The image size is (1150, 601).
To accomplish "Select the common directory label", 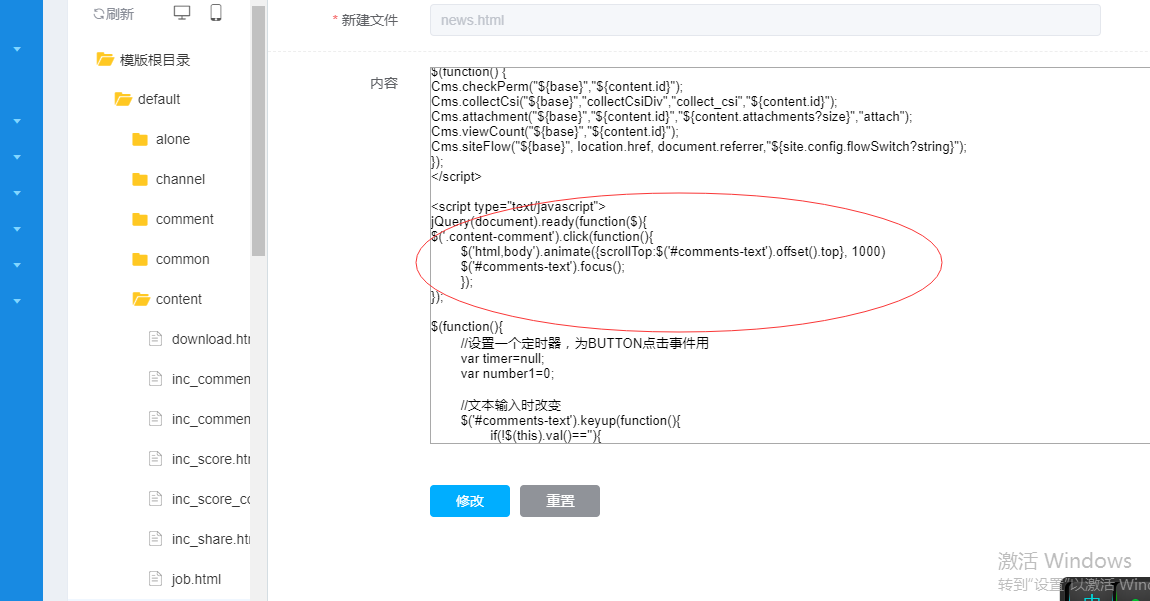I will pos(183,259).
